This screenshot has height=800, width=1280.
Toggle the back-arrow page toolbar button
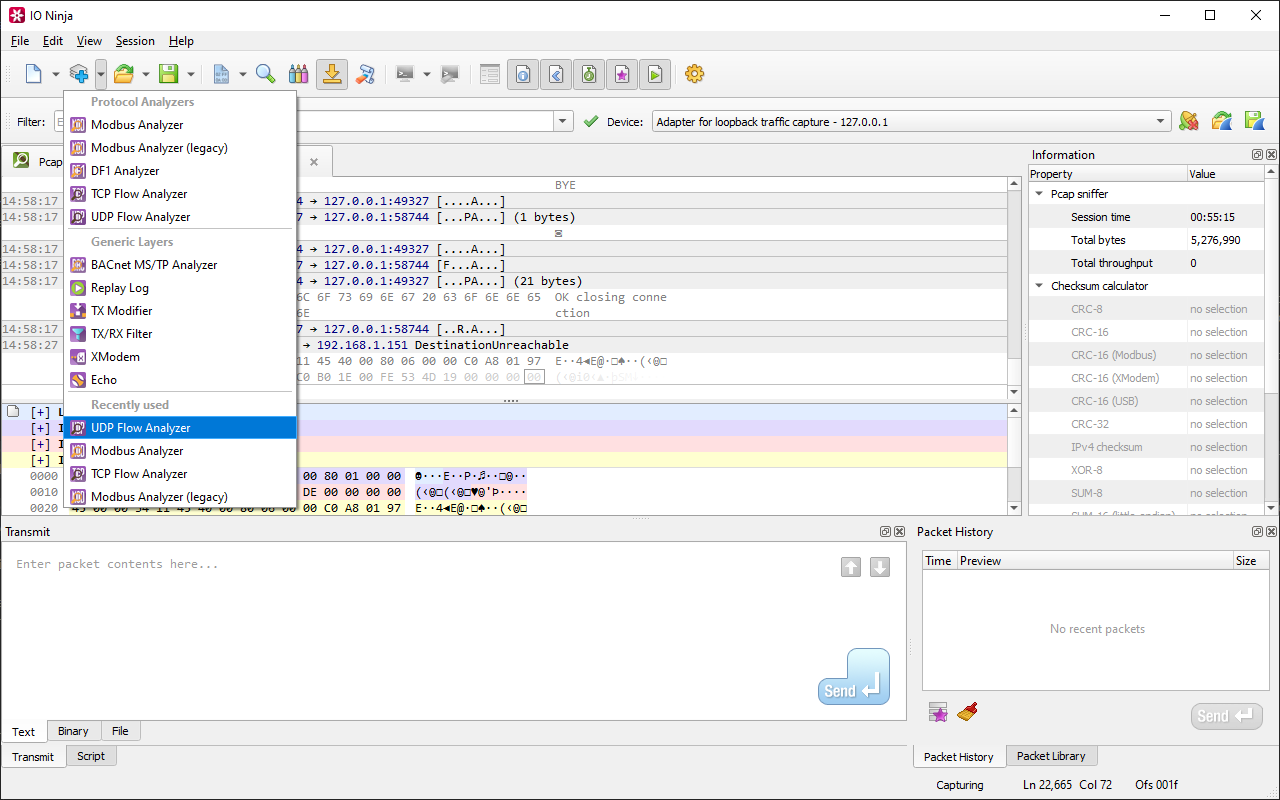click(x=556, y=74)
